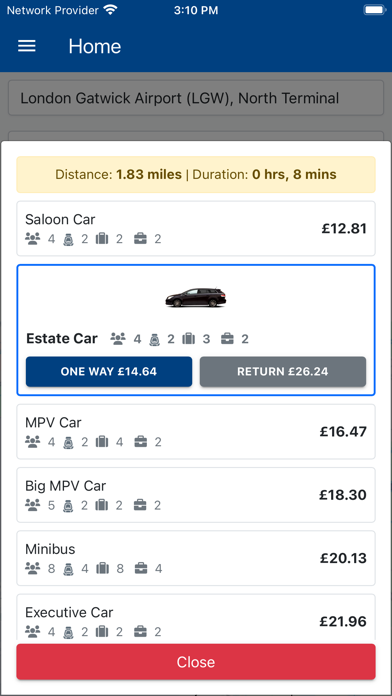This screenshot has width=392, height=696.
Task: Close the vehicle list with Close button
Action: pos(196,662)
